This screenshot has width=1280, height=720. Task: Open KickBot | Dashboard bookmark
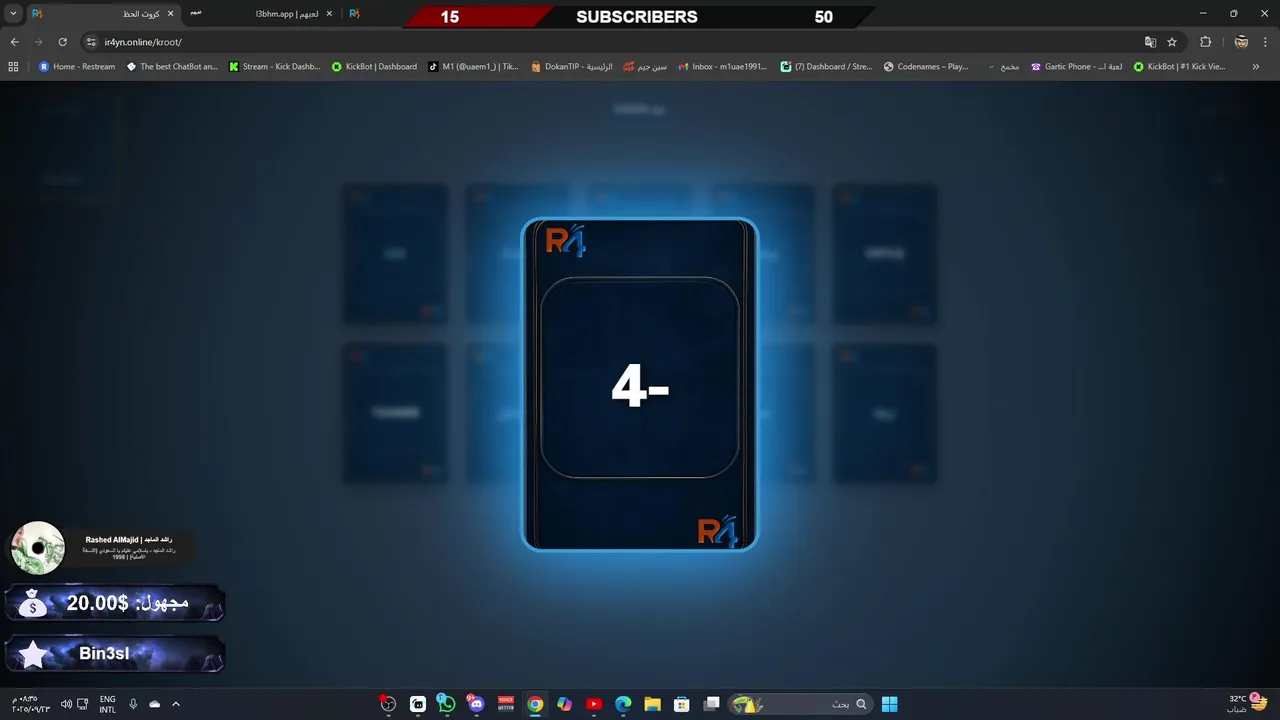[375, 67]
